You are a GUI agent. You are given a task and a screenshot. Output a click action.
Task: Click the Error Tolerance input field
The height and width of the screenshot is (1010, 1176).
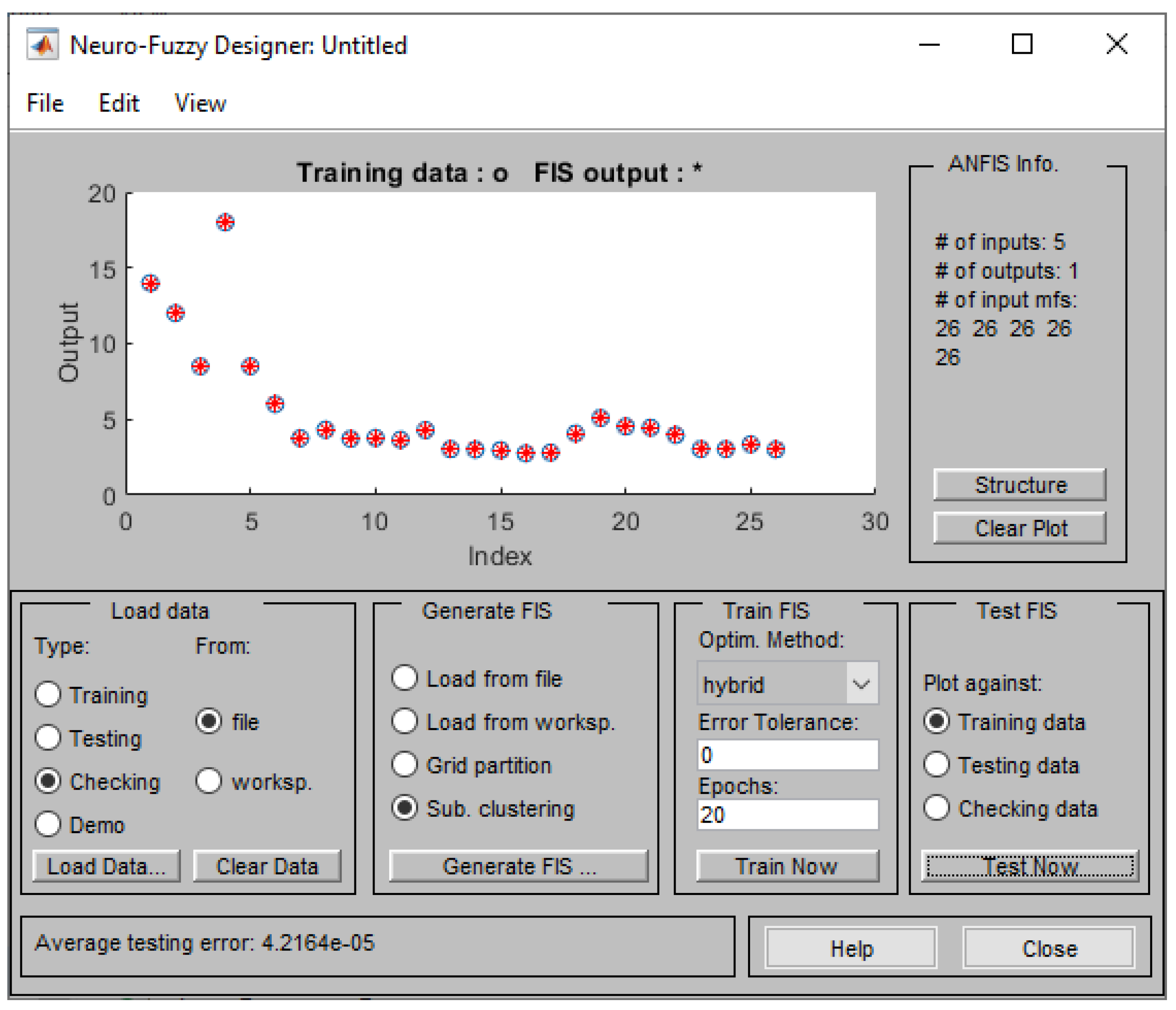pos(787,755)
